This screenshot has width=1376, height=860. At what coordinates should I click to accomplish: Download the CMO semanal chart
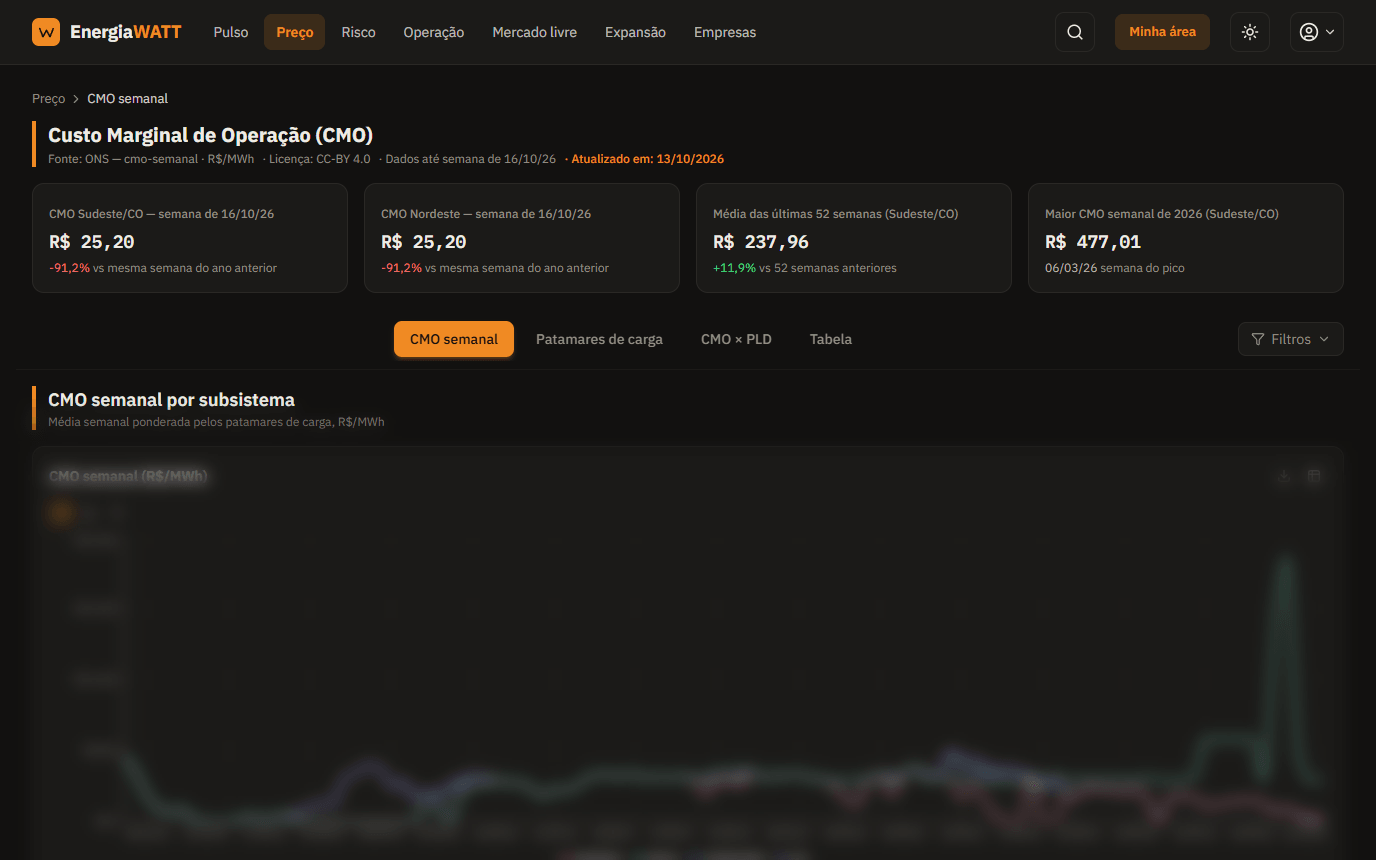(x=1284, y=476)
